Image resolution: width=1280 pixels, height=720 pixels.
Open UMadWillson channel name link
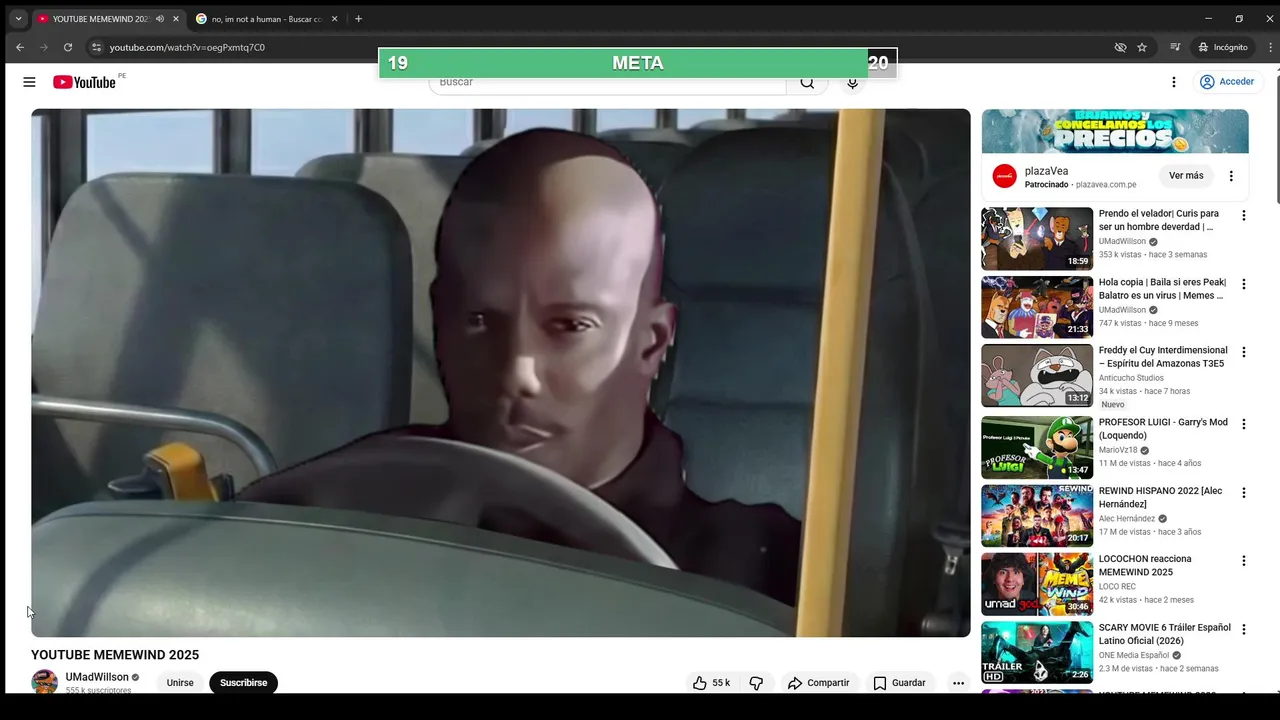97,677
